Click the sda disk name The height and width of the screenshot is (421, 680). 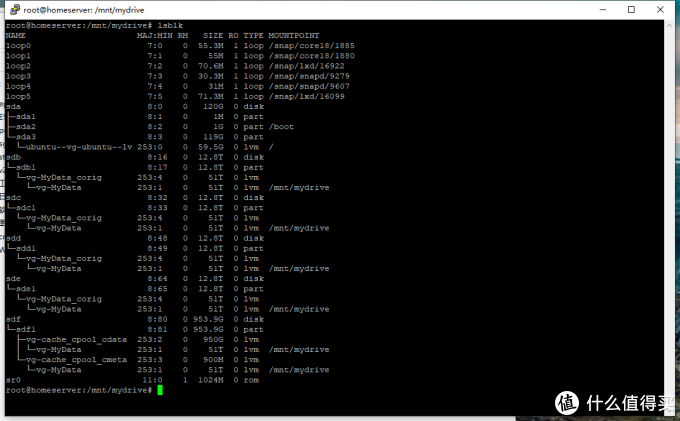point(13,107)
